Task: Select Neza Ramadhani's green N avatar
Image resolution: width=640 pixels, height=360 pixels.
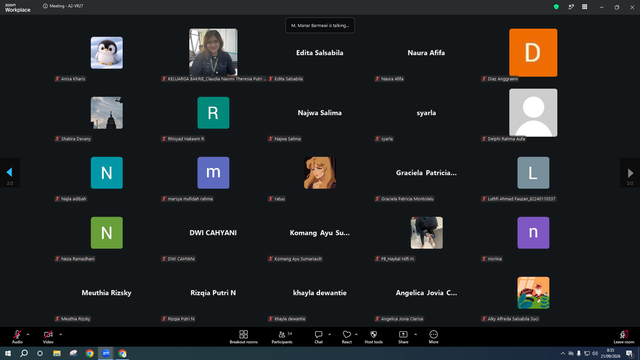Action: [x=107, y=233]
